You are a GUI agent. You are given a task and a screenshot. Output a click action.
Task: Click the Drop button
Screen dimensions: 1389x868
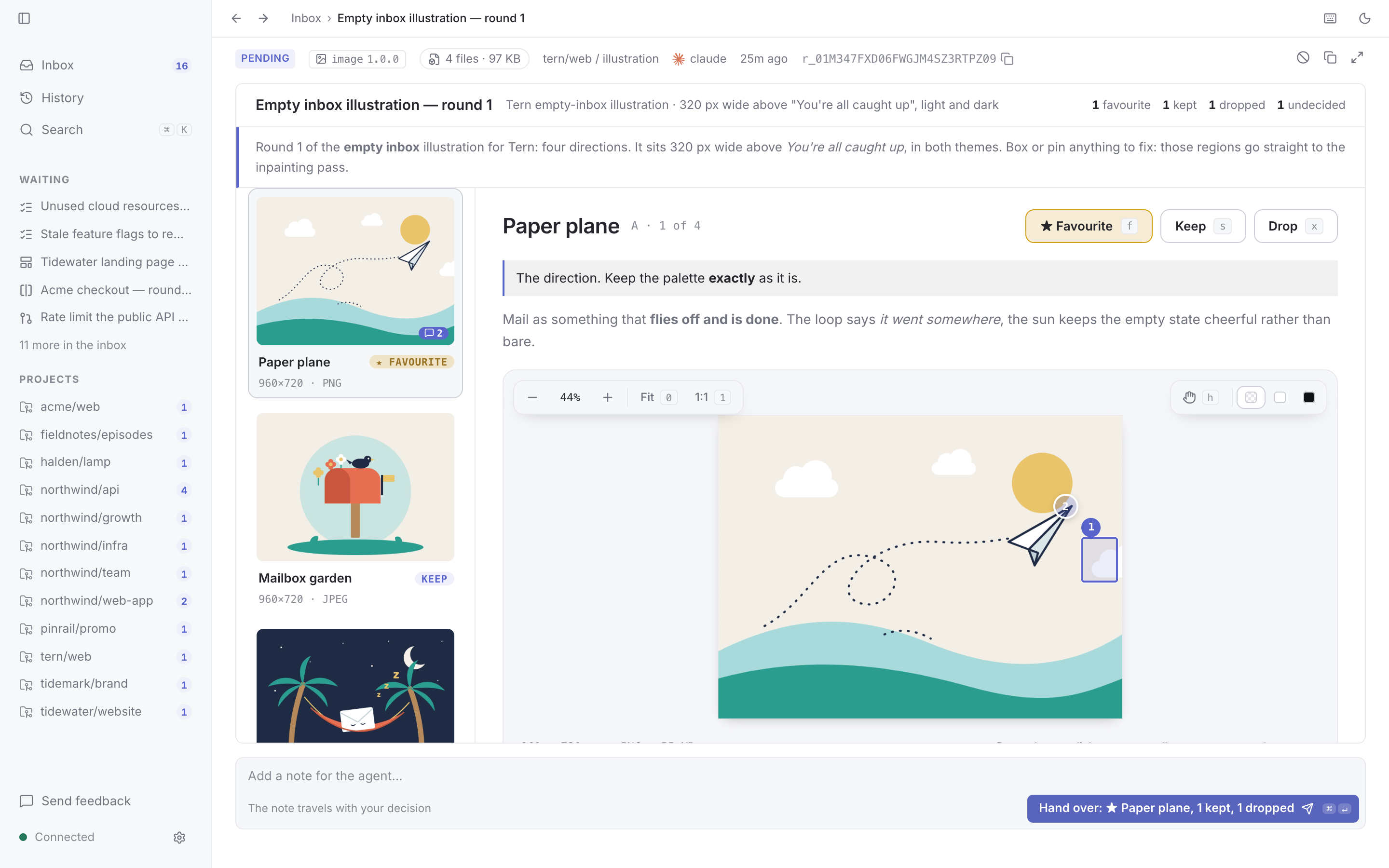(x=1295, y=226)
